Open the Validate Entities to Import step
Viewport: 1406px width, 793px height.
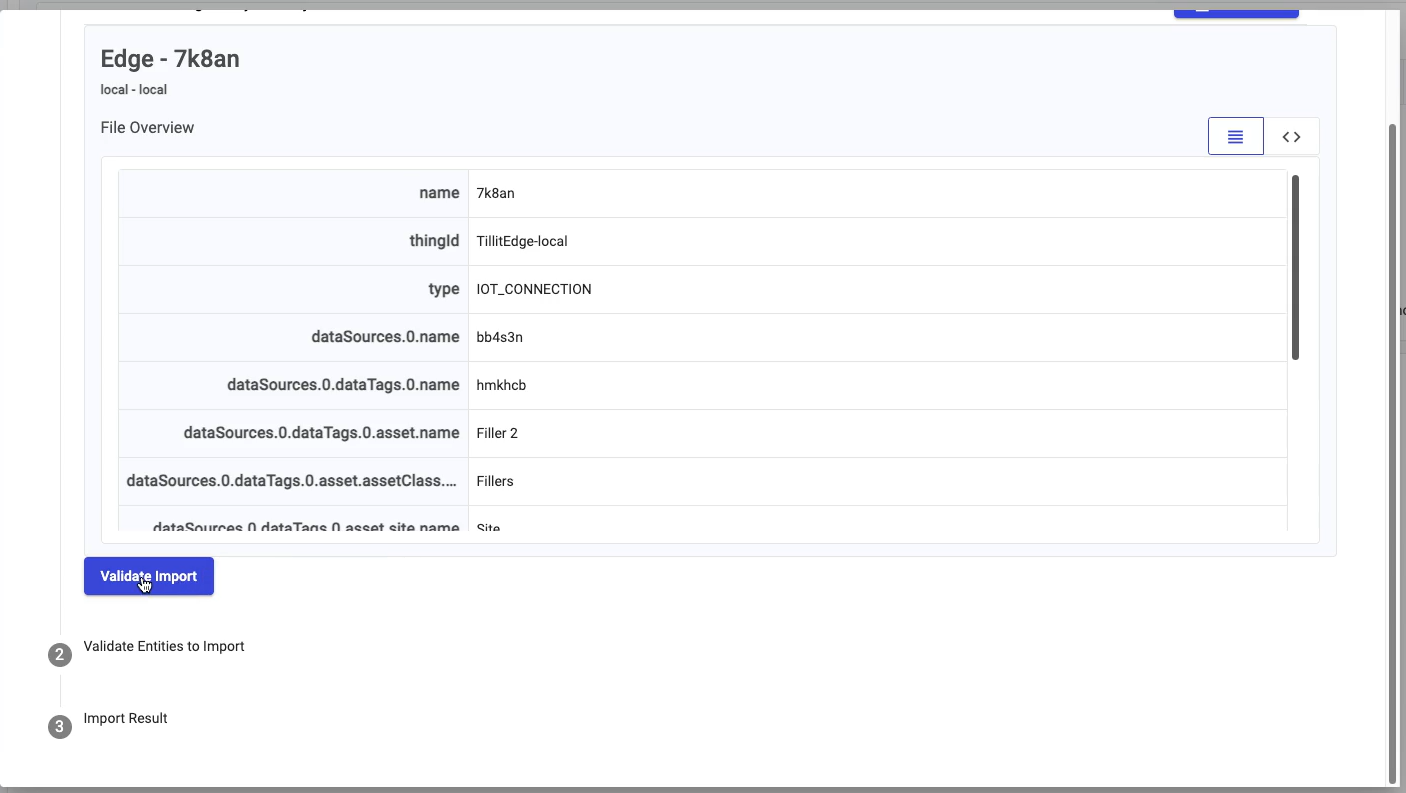point(164,646)
